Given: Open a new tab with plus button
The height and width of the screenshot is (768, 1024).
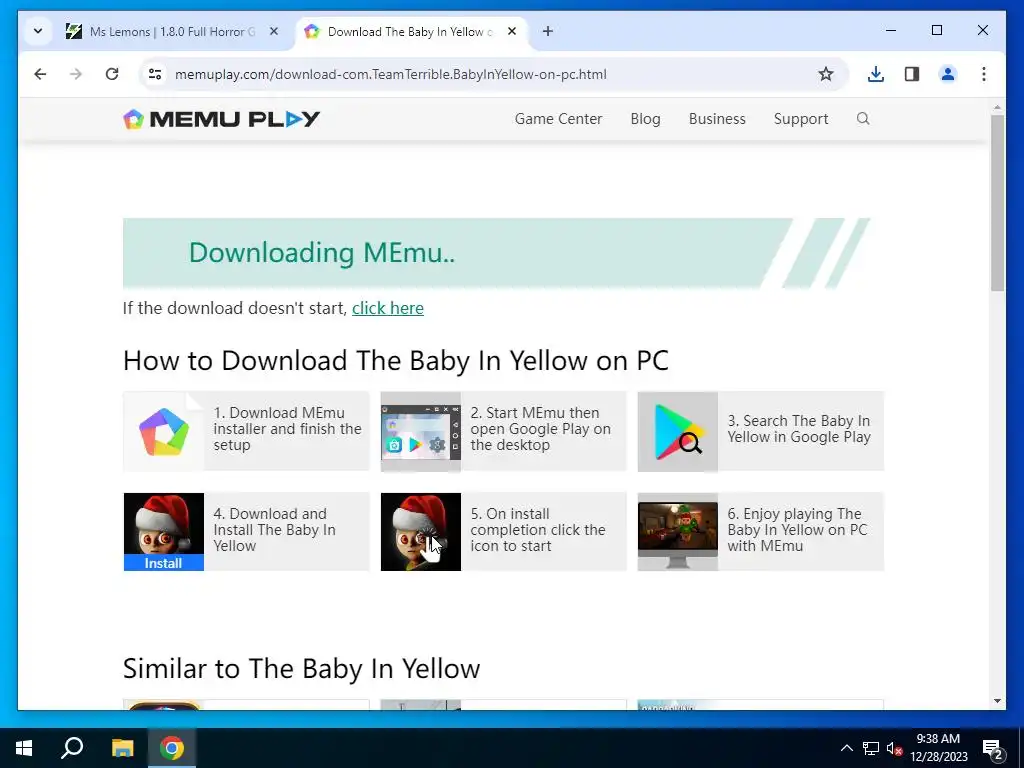Looking at the screenshot, I should (548, 31).
